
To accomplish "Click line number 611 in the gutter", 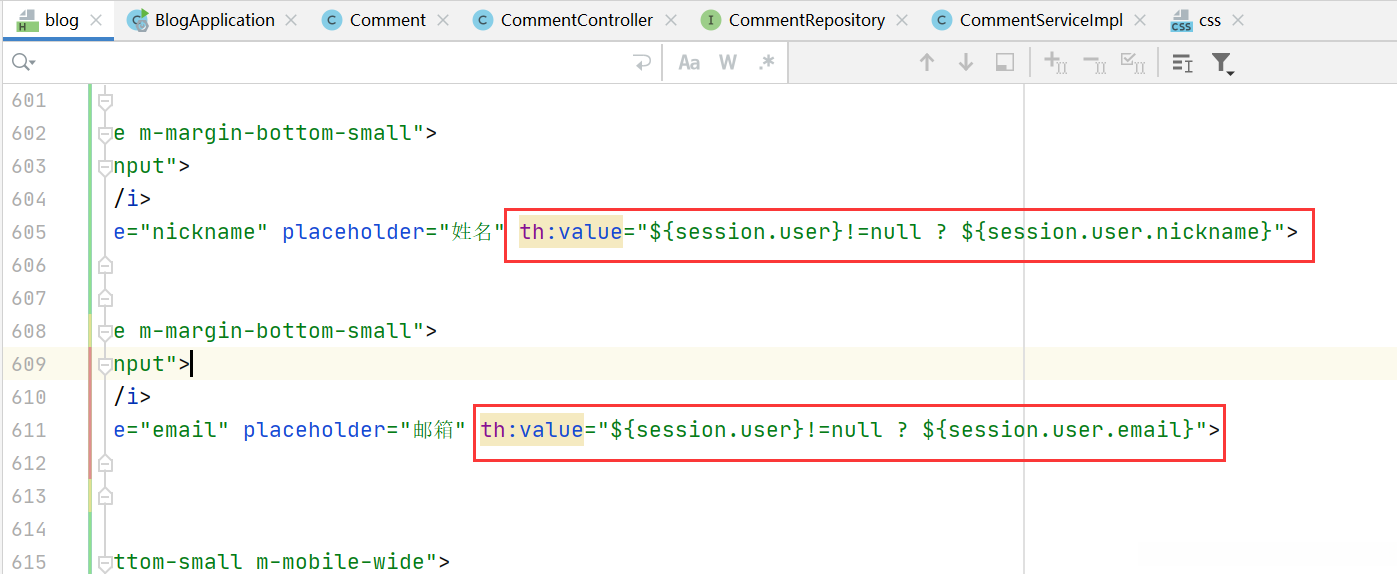I will pos(29,430).
